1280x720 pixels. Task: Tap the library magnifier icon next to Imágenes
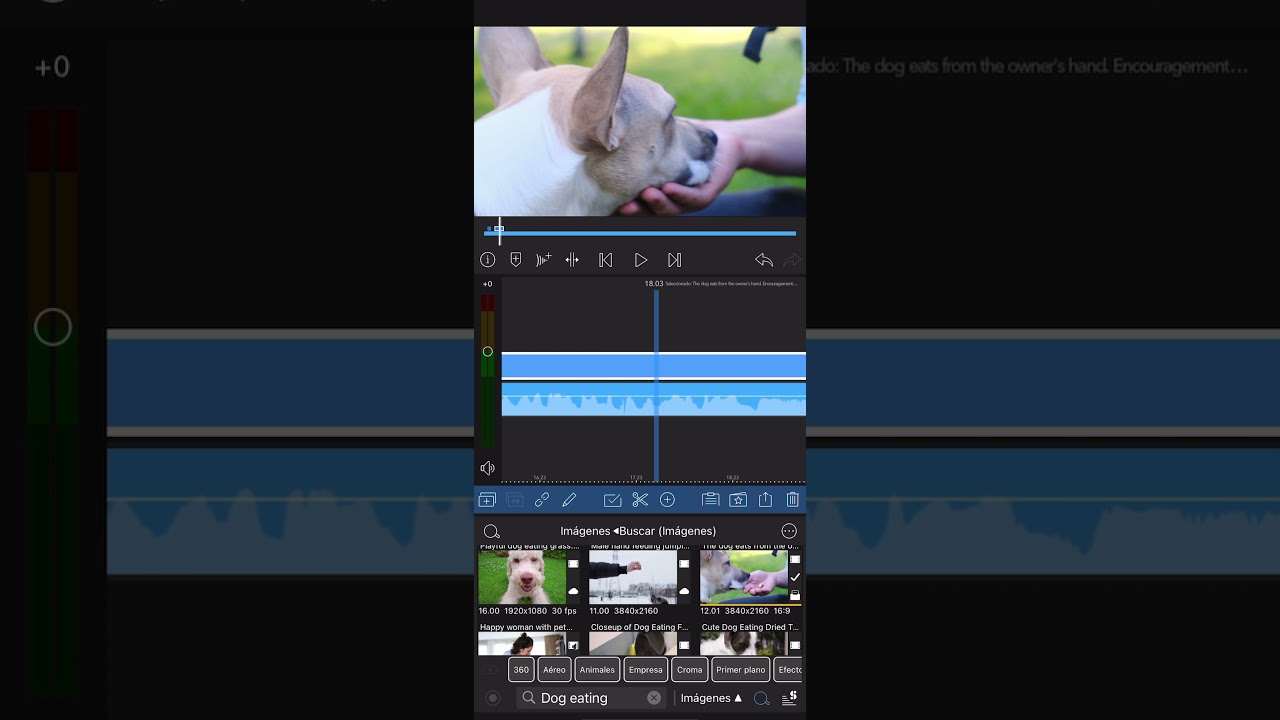pyautogui.click(x=491, y=531)
